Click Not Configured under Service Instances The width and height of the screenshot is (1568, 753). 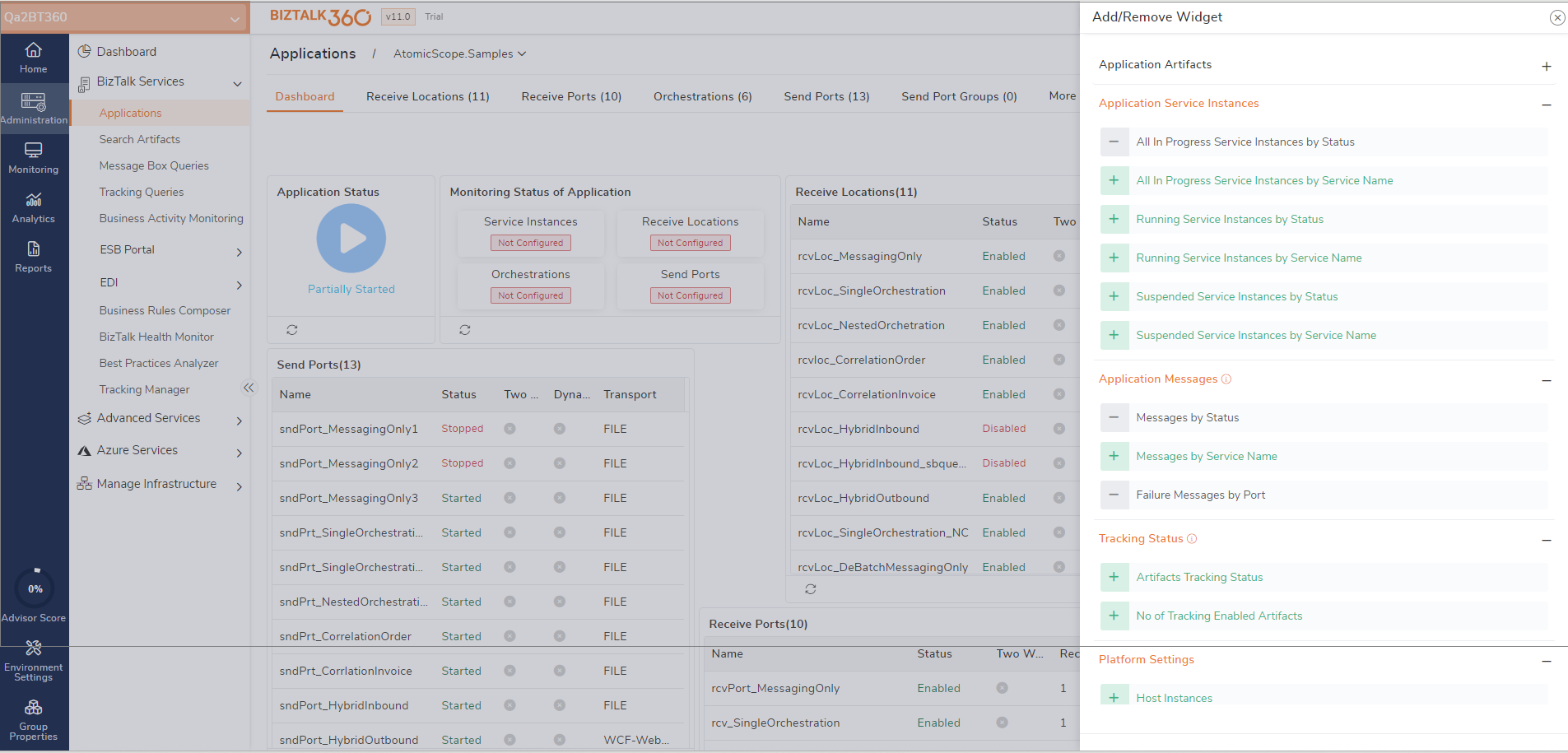pos(531,243)
